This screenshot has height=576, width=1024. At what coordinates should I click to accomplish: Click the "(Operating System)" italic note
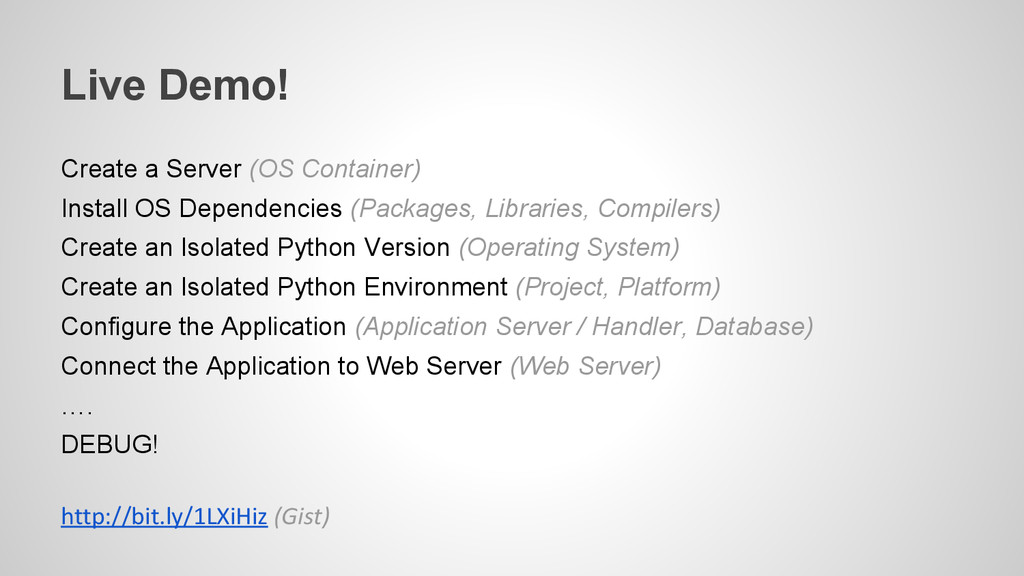[x=568, y=248]
